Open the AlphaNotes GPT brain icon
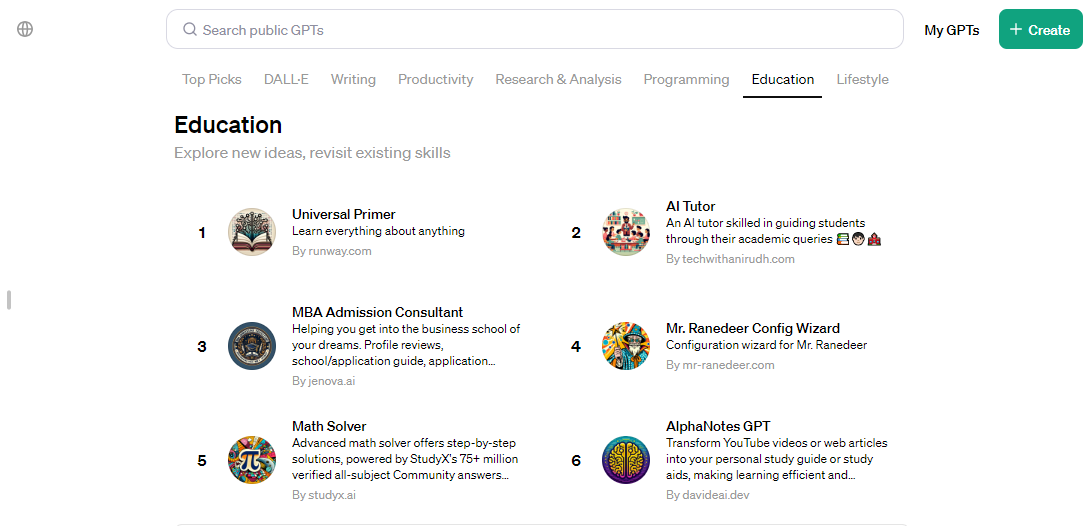Screen dimensions: 1089x526 click(x=626, y=460)
